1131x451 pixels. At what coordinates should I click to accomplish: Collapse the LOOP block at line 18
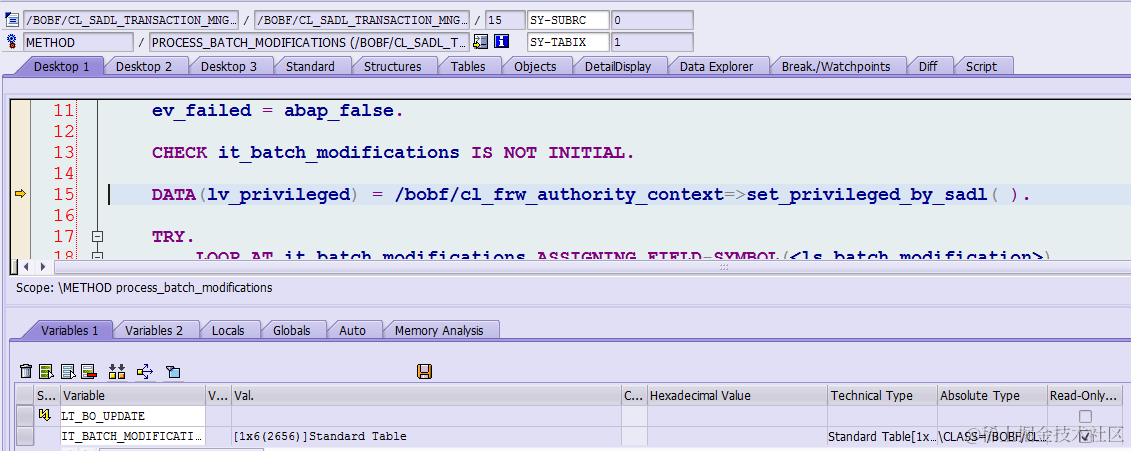(x=97, y=256)
